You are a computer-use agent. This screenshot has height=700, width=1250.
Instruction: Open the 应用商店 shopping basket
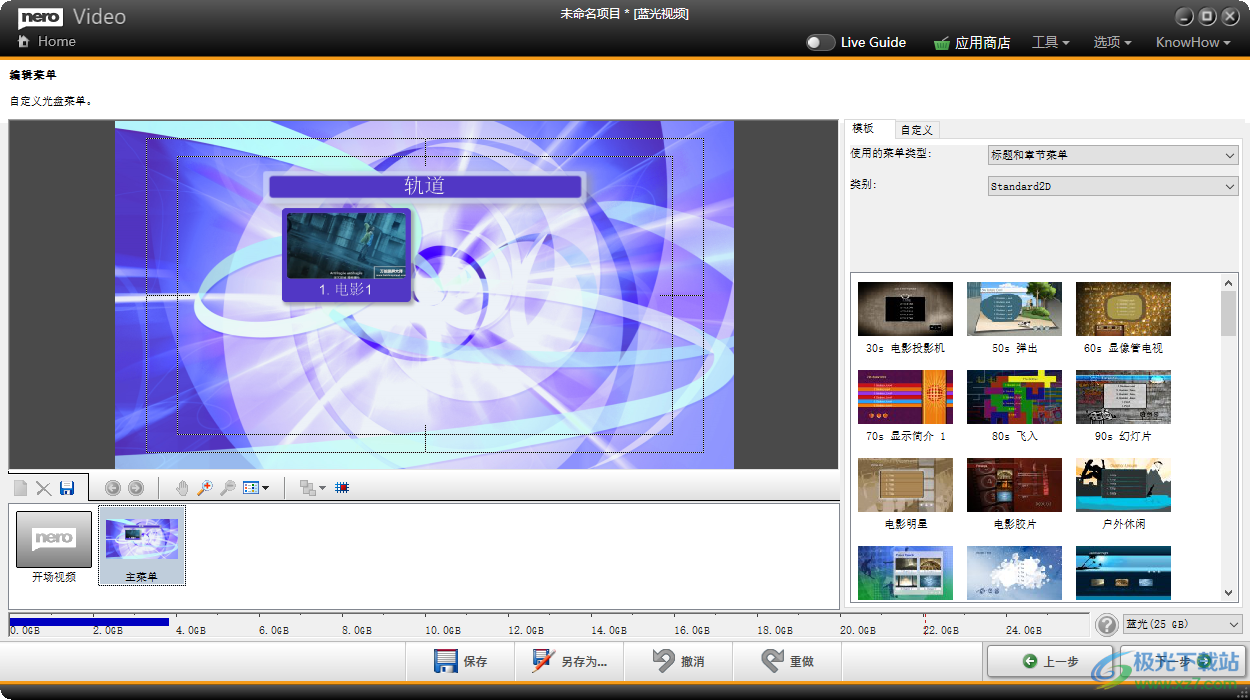coord(942,43)
